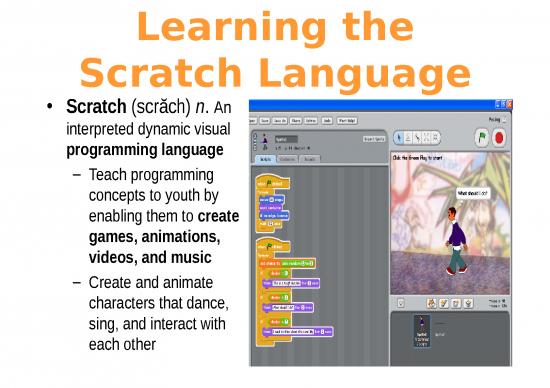Switch to the Costumes tab
This screenshot has width=550, height=388.
pos(288,159)
